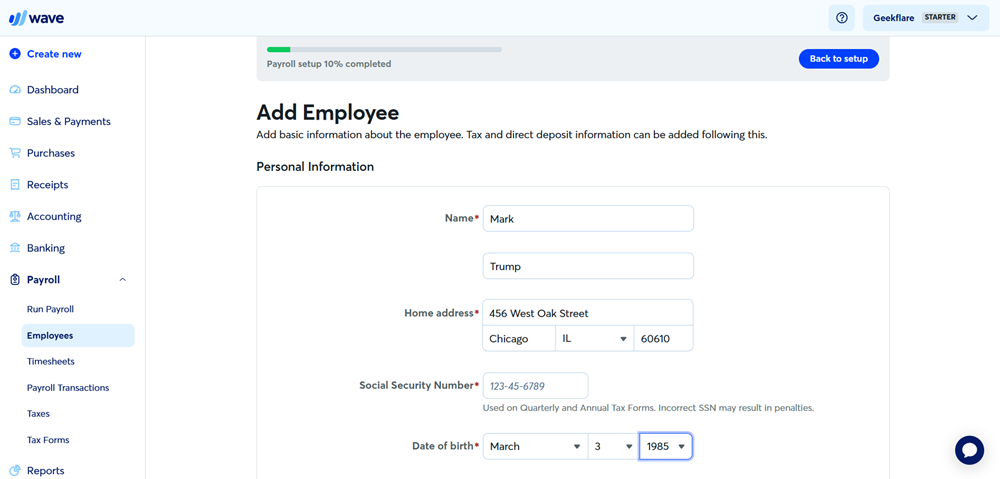Click the Sales & Payments card icon
This screenshot has height=479, width=1000.
pos(15,121)
